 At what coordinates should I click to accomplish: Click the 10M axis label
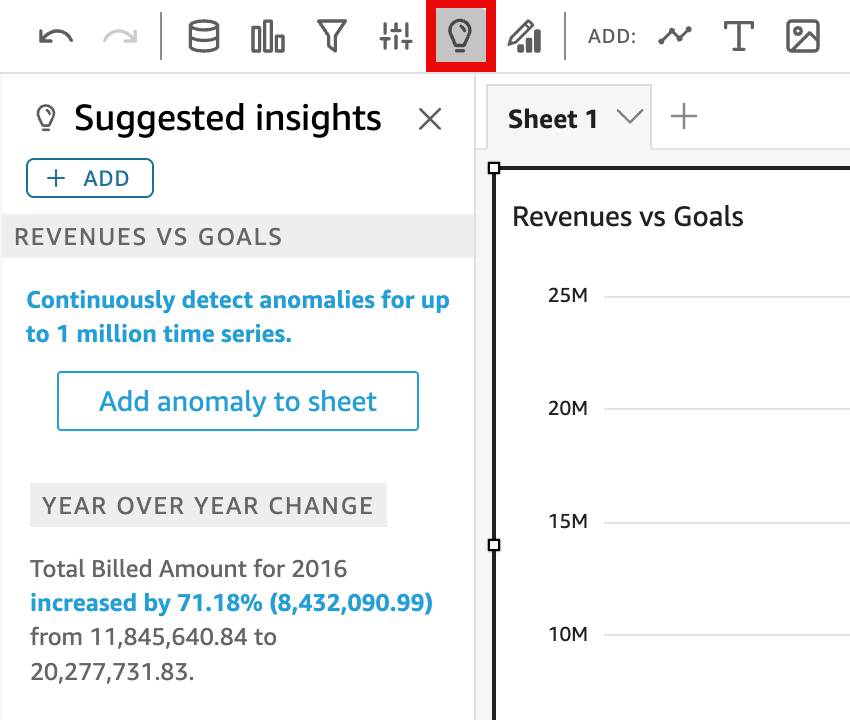tap(568, 634)
